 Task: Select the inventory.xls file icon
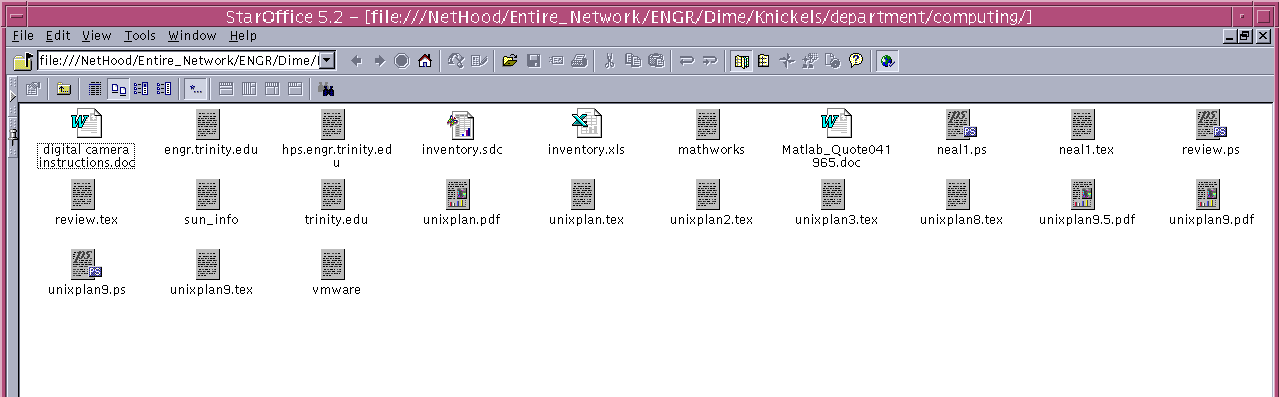[586, 124]
